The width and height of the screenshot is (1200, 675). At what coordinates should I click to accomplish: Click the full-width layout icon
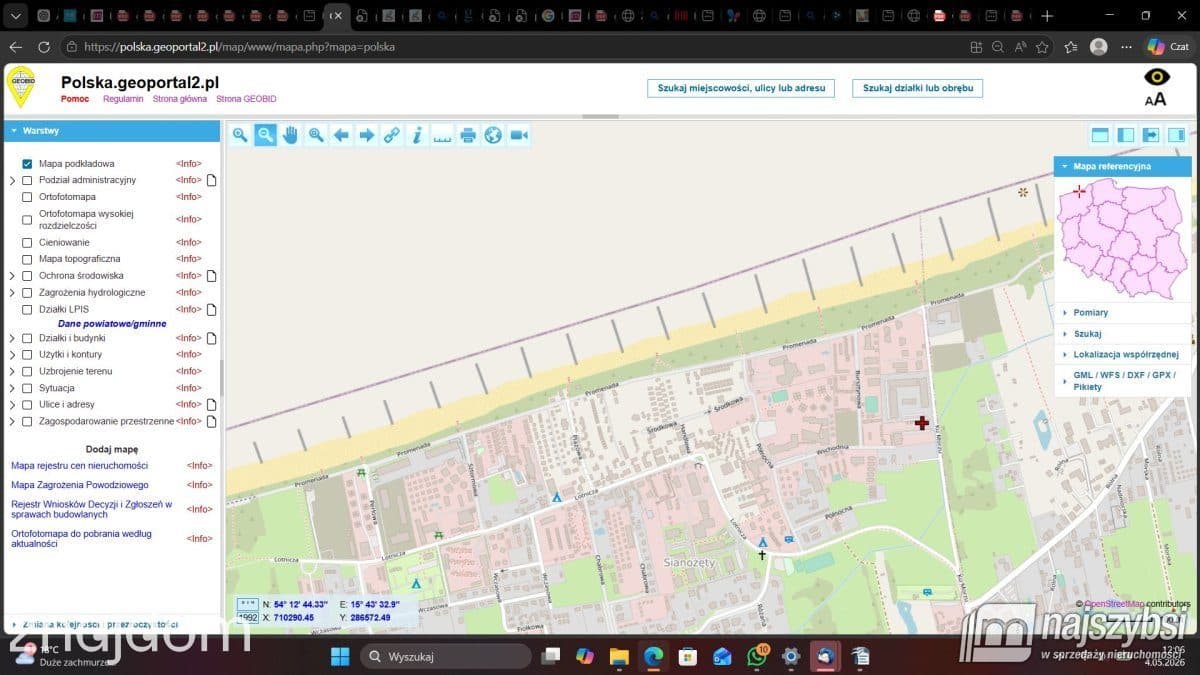pos(1100,135)
